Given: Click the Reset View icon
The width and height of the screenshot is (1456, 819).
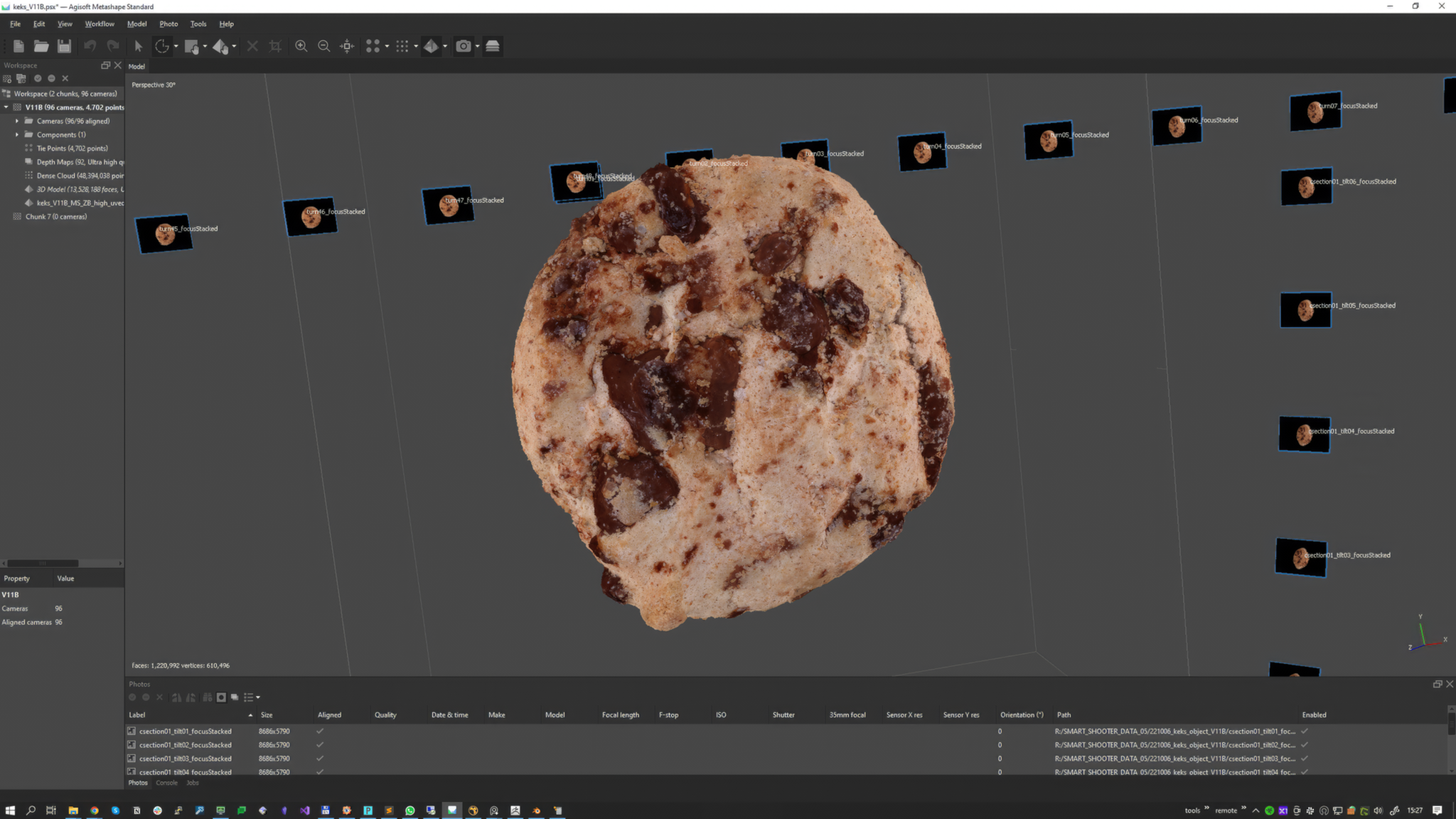Looking at the screenshot, I should coord(347,46).
